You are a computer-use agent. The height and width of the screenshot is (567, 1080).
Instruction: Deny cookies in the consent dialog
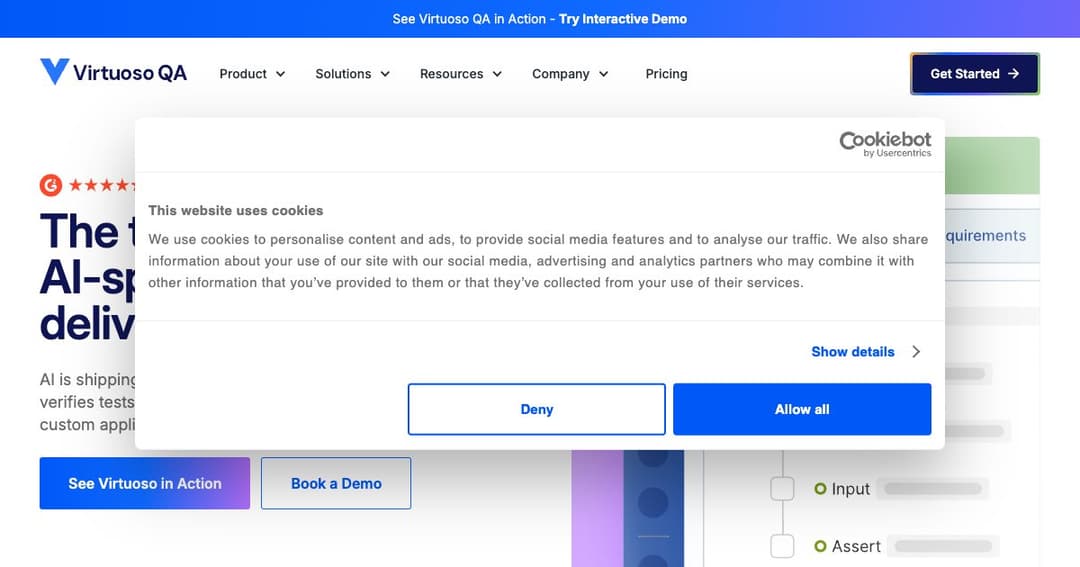(537, 409)
